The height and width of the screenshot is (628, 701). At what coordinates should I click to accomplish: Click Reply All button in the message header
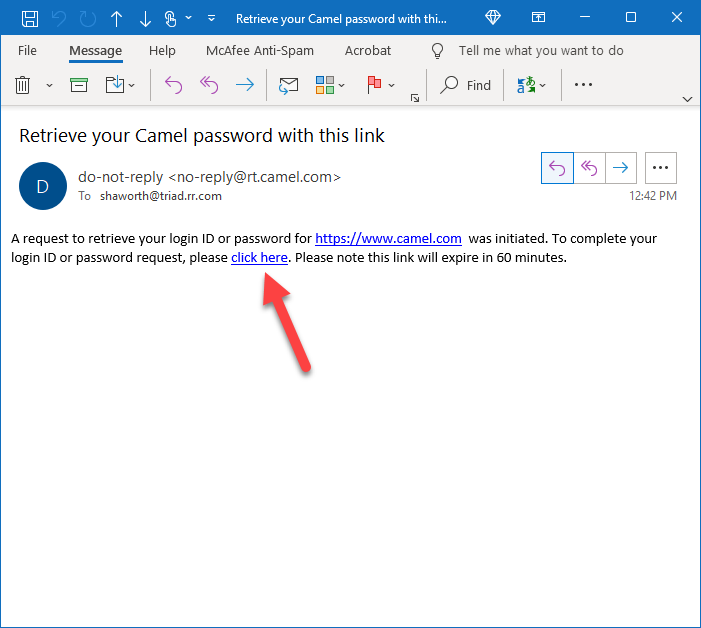tap(589, 168)
